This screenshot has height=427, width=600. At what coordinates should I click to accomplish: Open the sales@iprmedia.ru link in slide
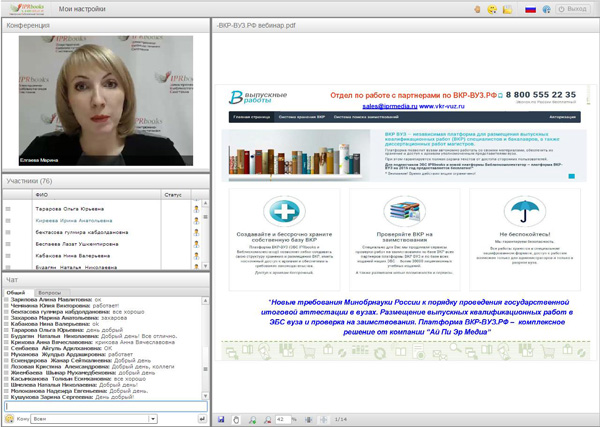[390, 106]
